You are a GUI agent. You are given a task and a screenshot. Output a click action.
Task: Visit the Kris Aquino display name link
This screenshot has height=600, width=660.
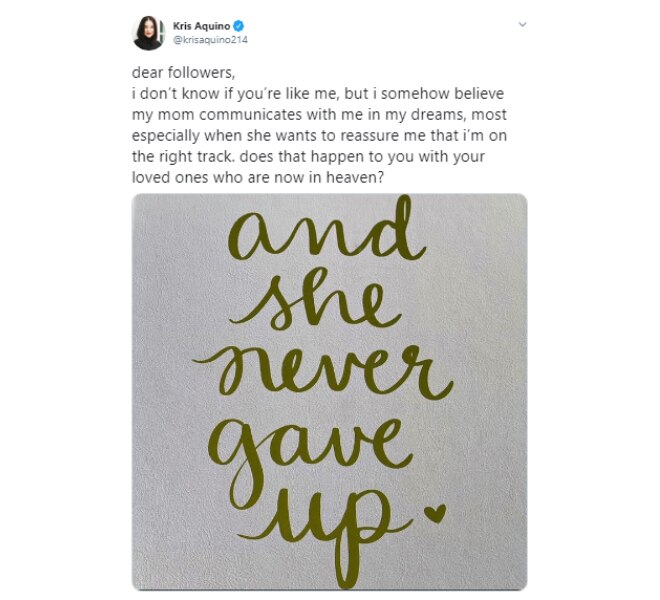[x=201, y=26]
